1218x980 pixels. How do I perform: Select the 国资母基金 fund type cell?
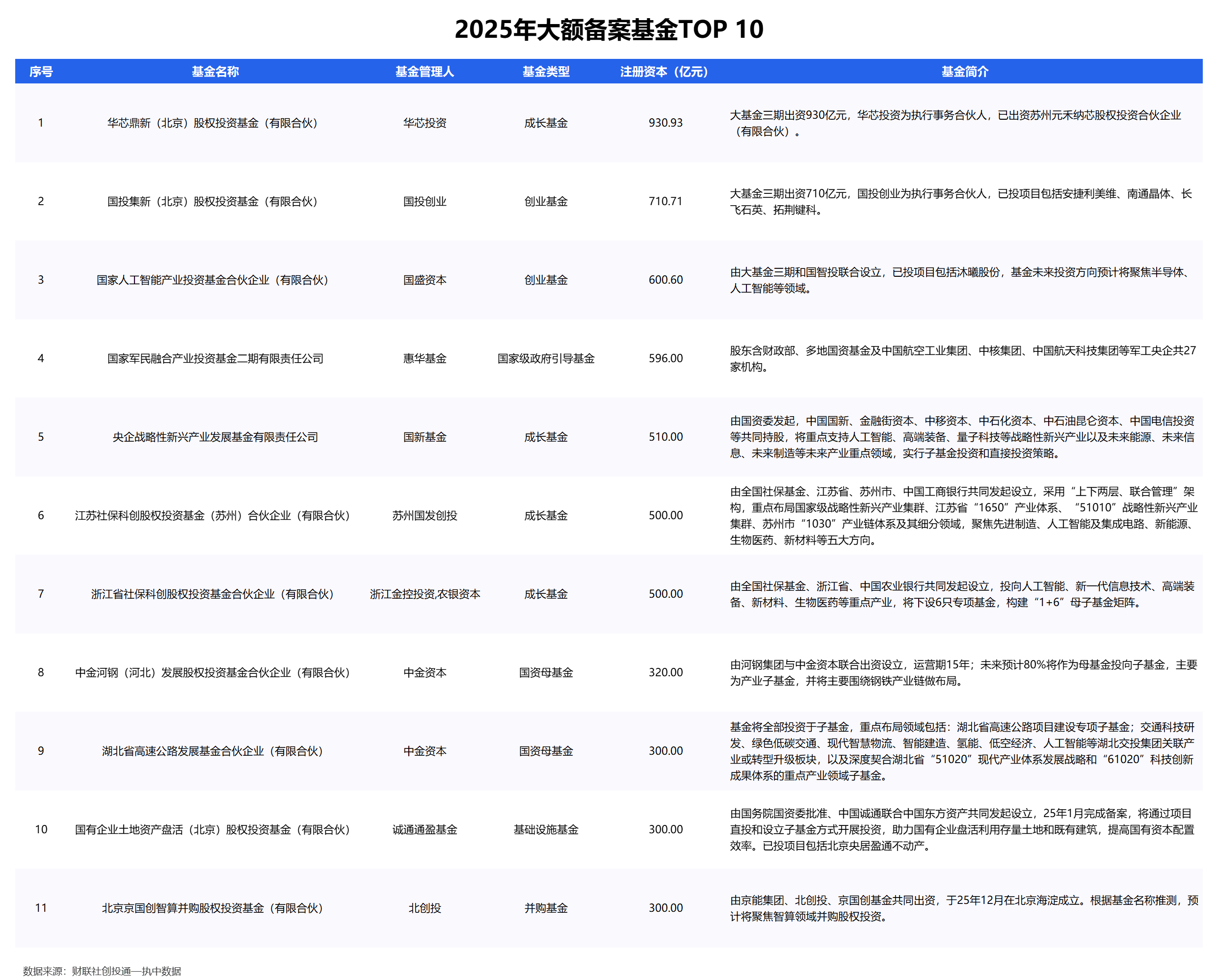(546, 751)
